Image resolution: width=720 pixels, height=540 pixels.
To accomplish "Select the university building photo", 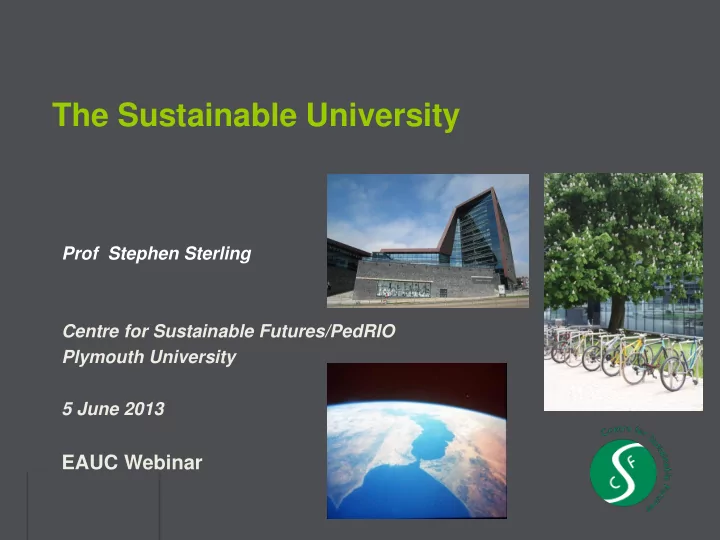I will pos(428,241).
